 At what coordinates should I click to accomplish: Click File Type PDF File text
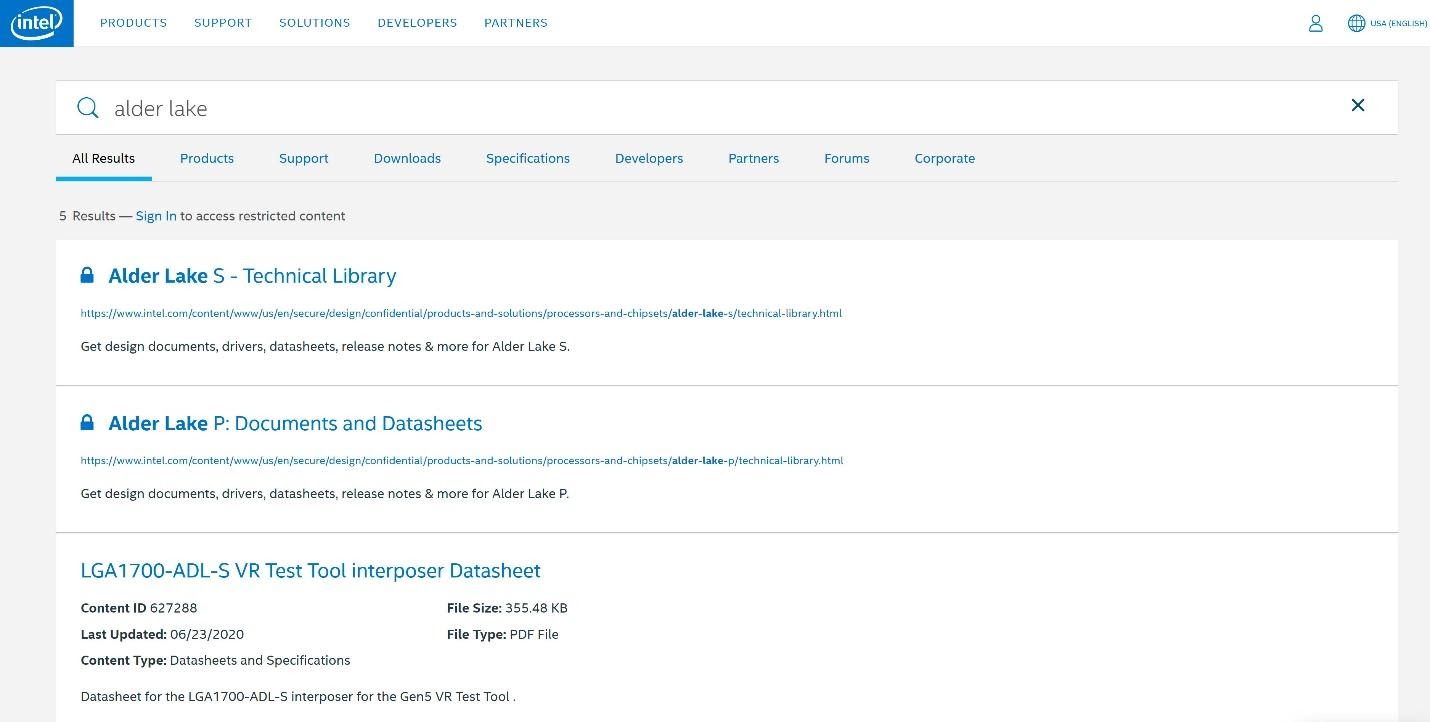[503, 634]
